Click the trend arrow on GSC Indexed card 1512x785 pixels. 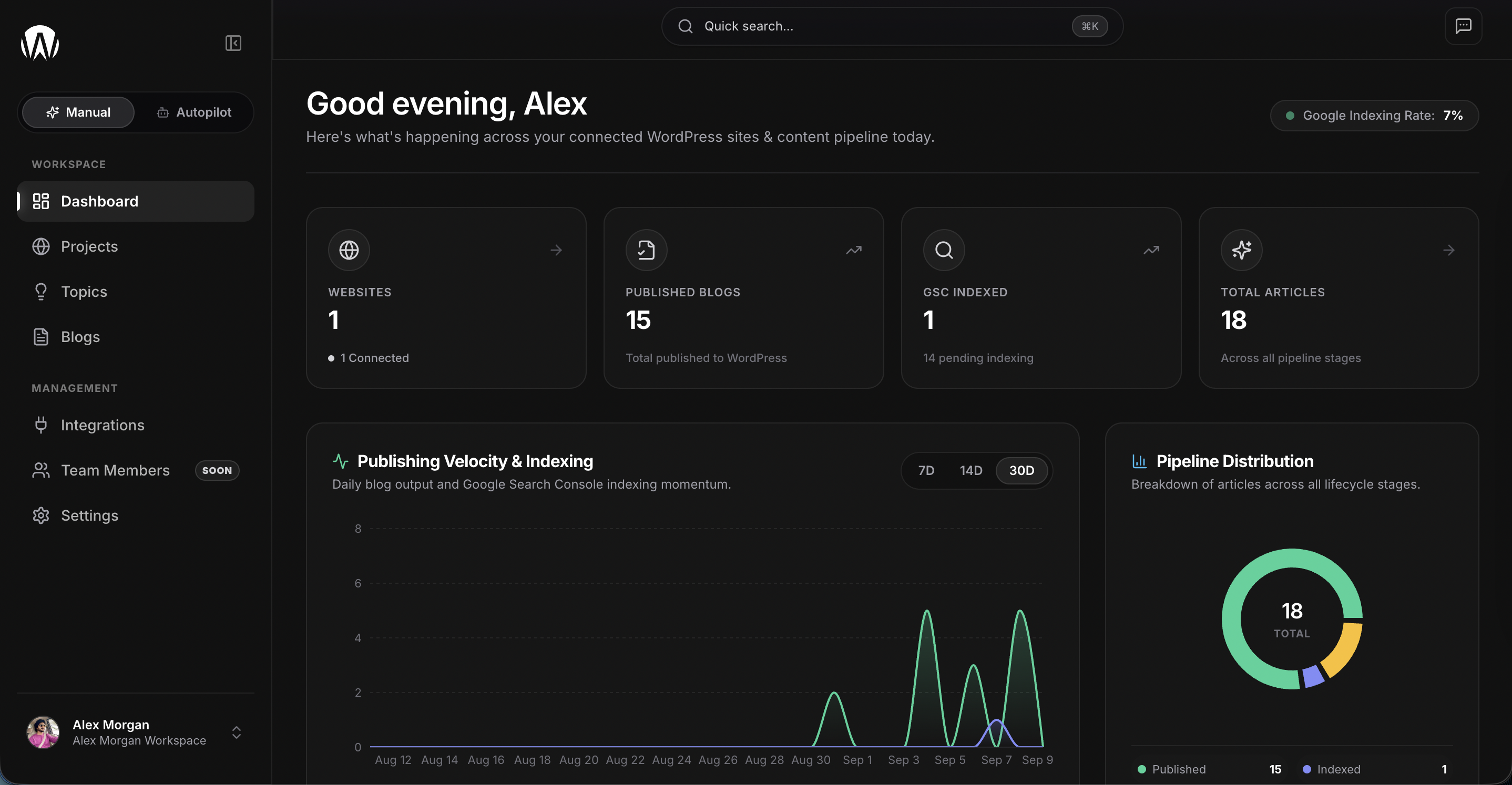tap(1151, 250)
